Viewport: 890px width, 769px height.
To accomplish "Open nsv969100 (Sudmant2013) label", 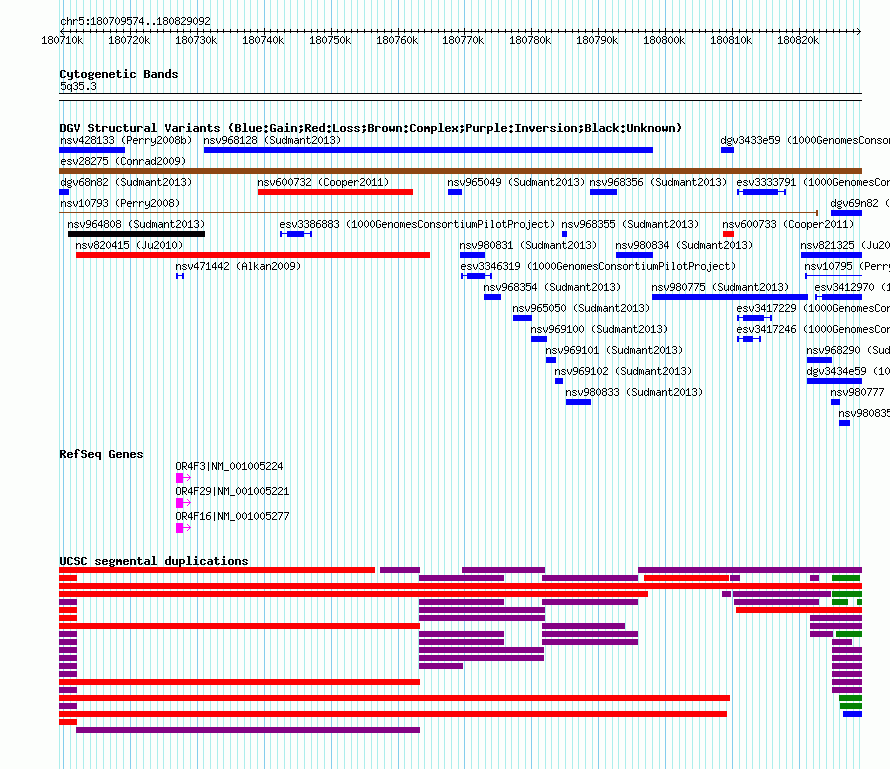I will click(x=599, y=329).
